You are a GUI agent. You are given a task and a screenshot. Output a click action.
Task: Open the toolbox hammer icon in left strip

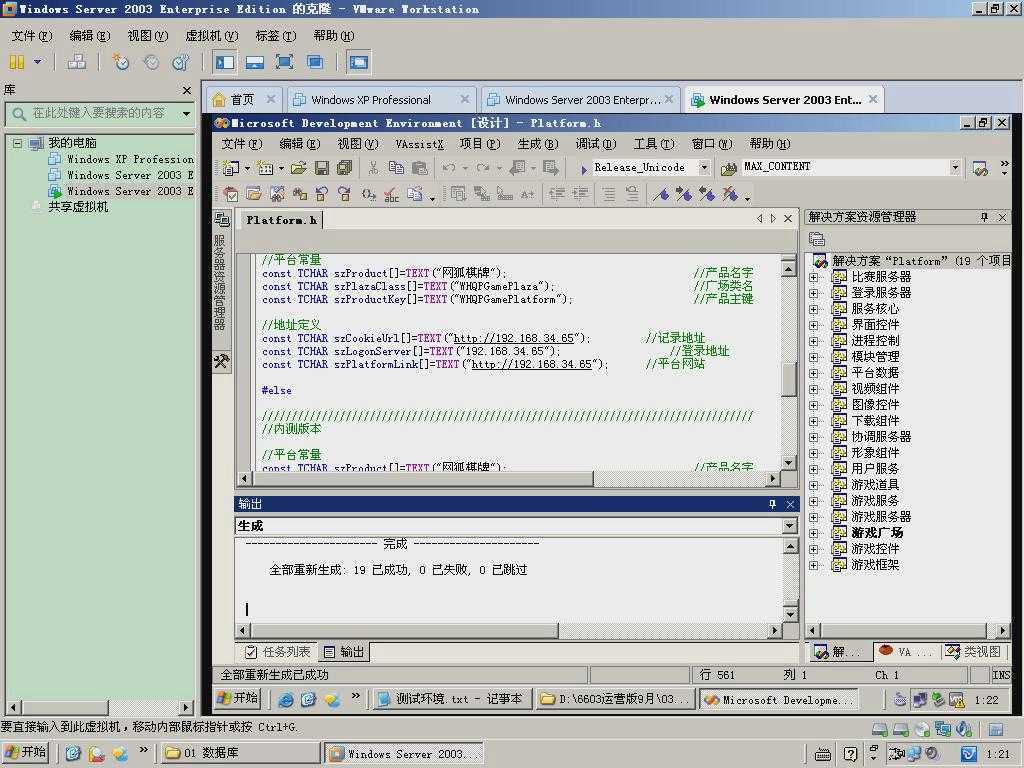tap(222, 360)
